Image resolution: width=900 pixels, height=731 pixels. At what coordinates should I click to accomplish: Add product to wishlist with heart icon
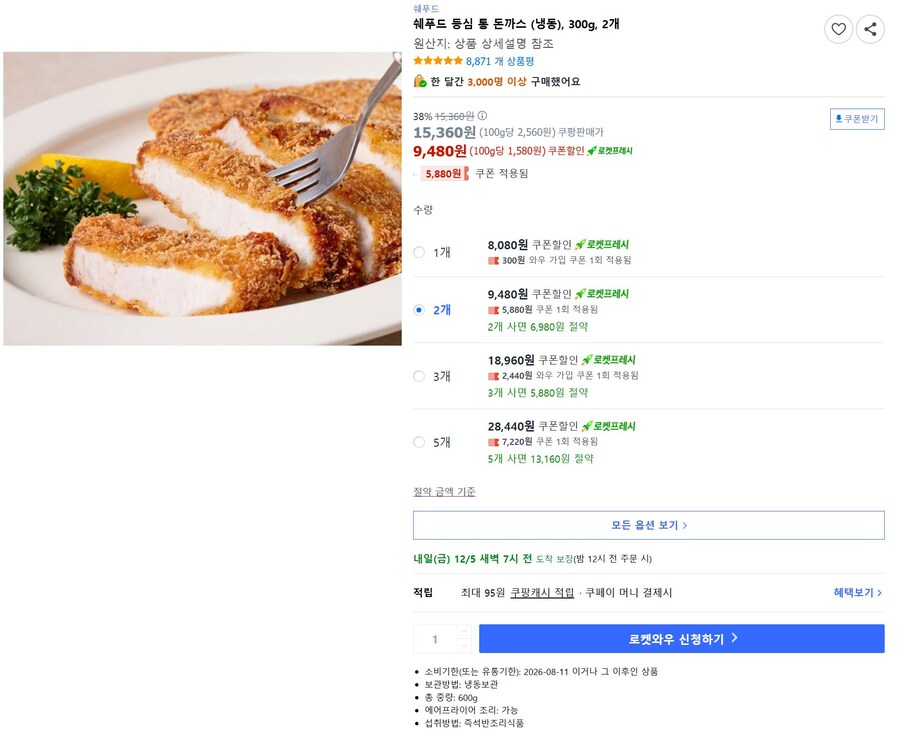pos(838,30)
